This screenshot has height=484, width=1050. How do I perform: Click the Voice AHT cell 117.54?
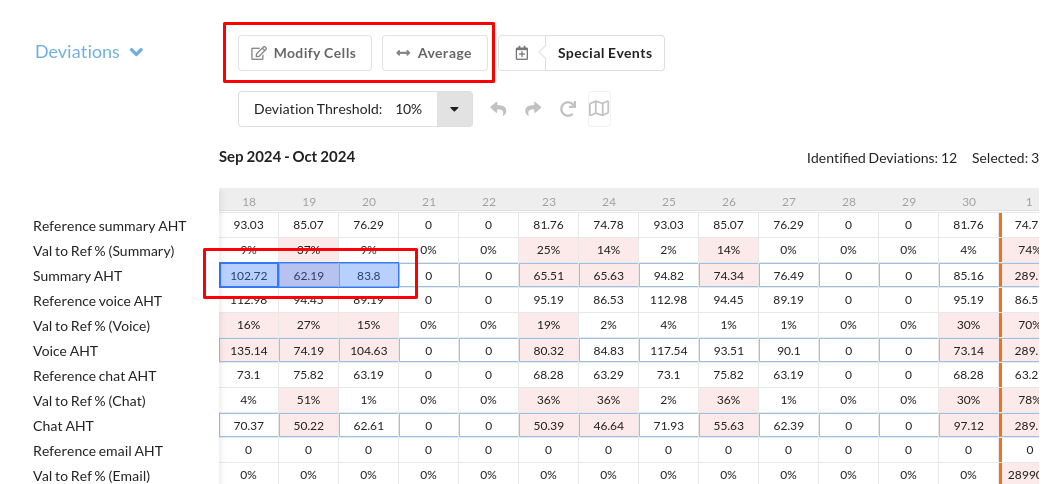point(669,351)
